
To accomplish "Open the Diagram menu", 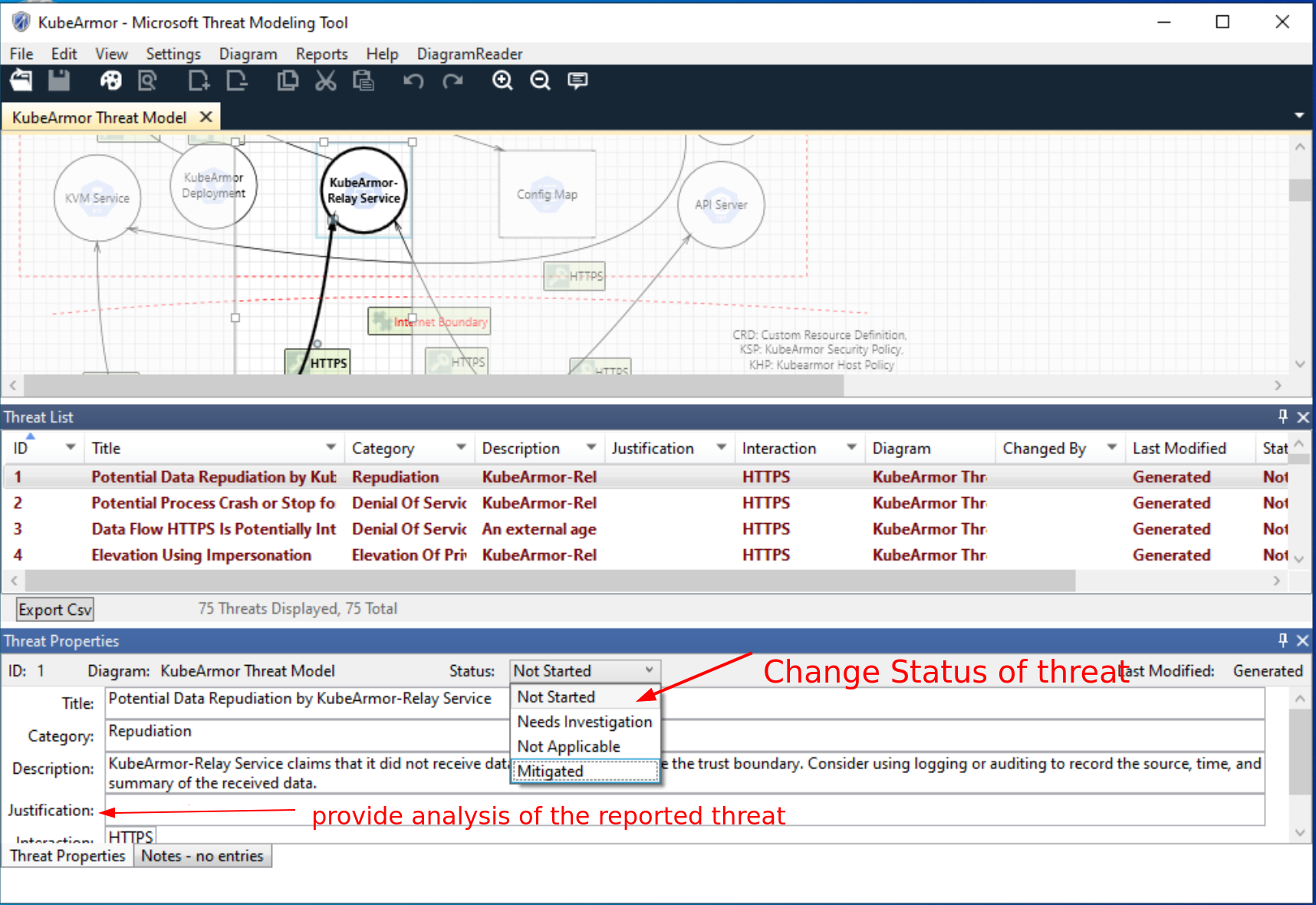I will 248,54.
